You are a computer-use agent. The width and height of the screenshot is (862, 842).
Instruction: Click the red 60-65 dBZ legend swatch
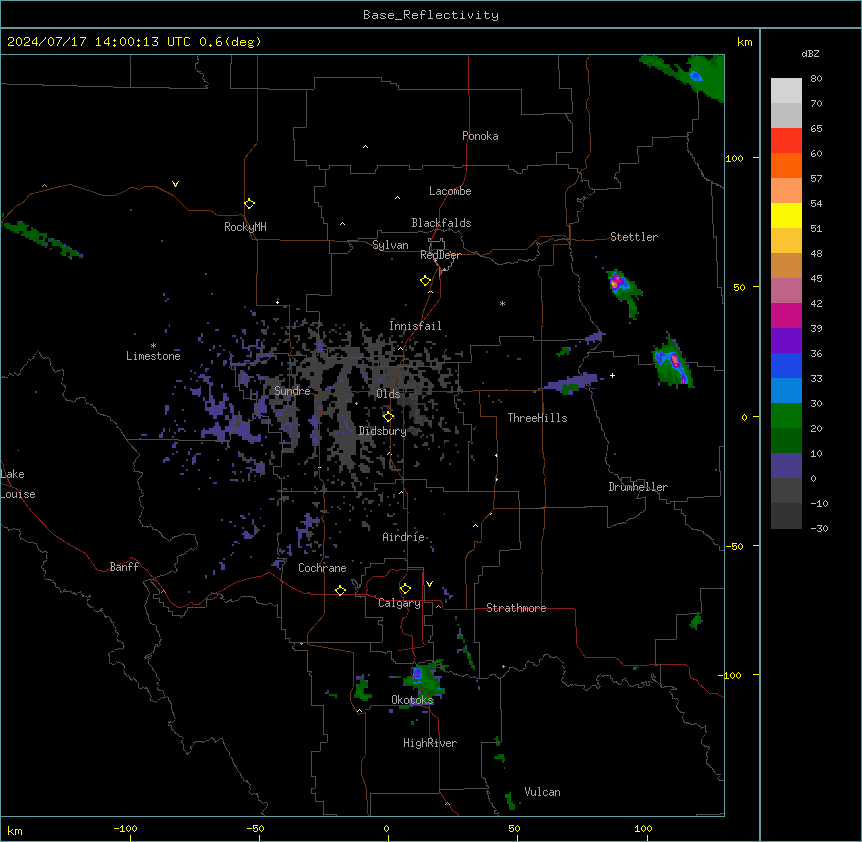786,140
